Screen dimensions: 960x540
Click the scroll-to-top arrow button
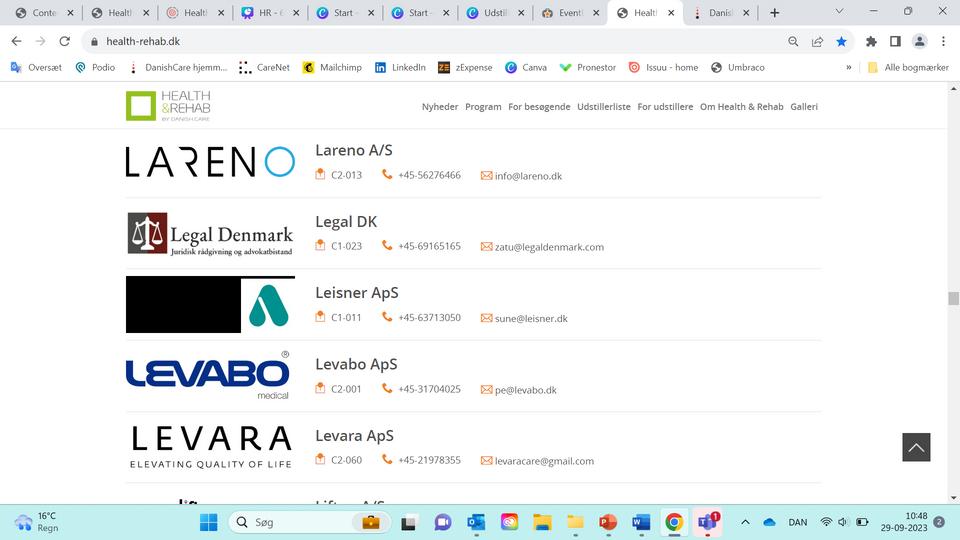(916, 447)
